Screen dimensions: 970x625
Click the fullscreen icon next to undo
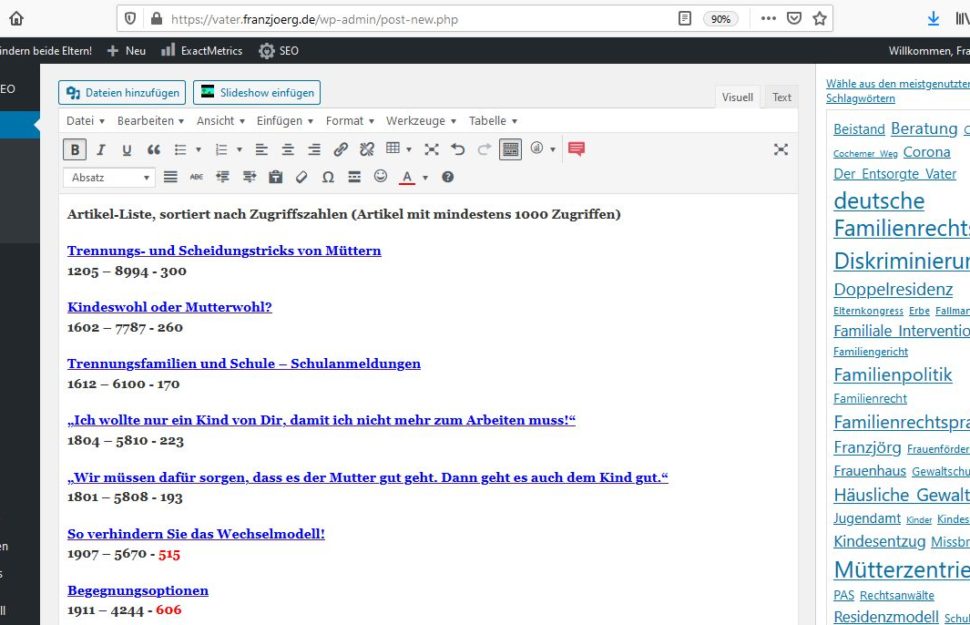tap(431, 149)
